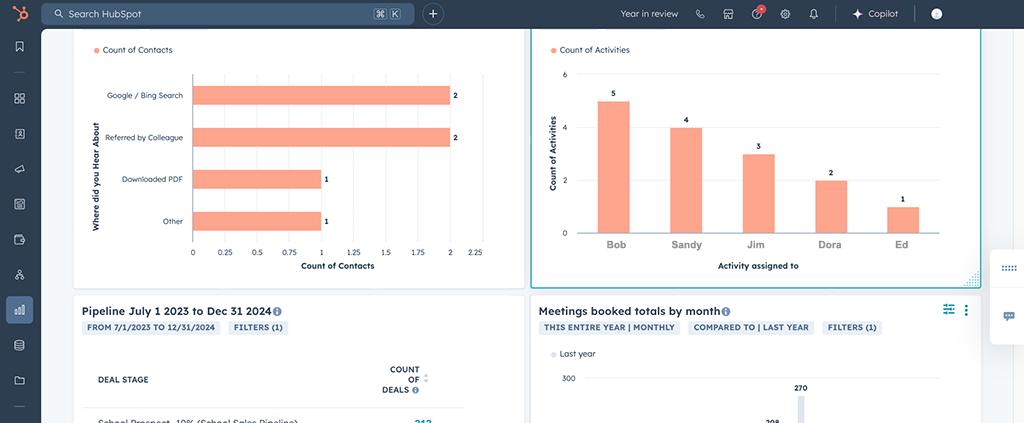Click the Reporting bar chart sidebar icon
1024x423 pixels.
[x=19, y=310]
